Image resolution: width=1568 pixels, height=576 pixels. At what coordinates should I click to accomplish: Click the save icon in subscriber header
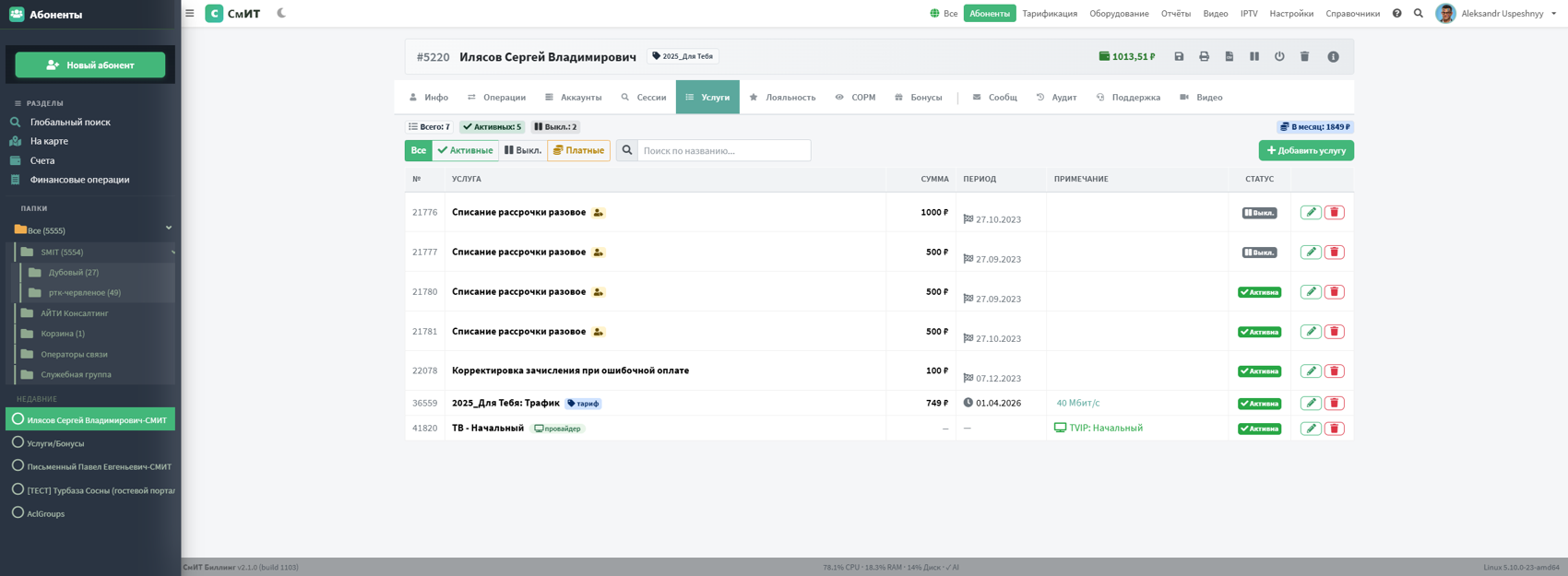point(1179,56)
